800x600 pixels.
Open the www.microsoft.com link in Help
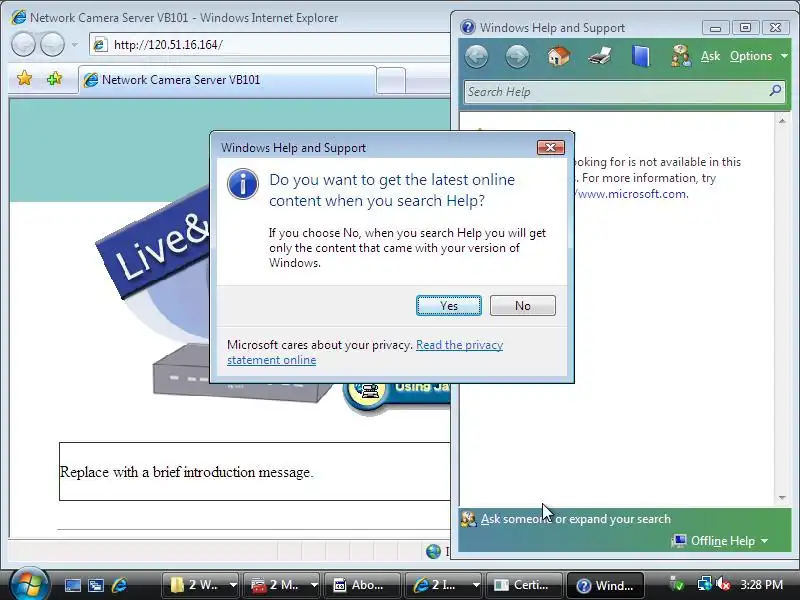[x=632, y=194]
